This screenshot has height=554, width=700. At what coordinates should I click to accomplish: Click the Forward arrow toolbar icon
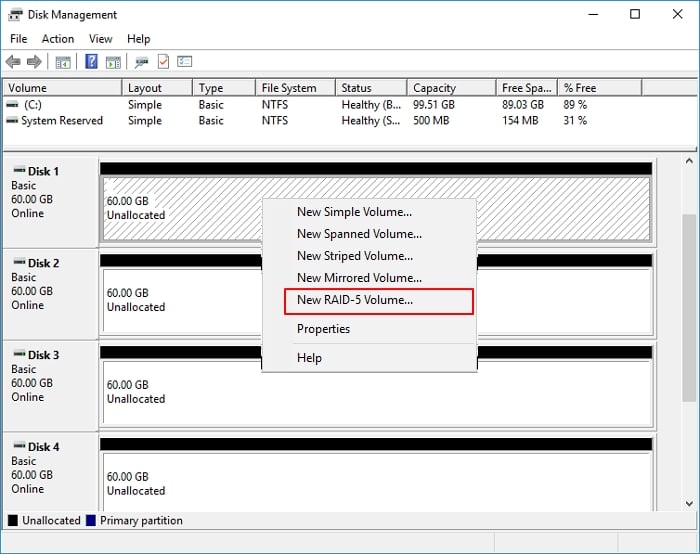(35, 62)
